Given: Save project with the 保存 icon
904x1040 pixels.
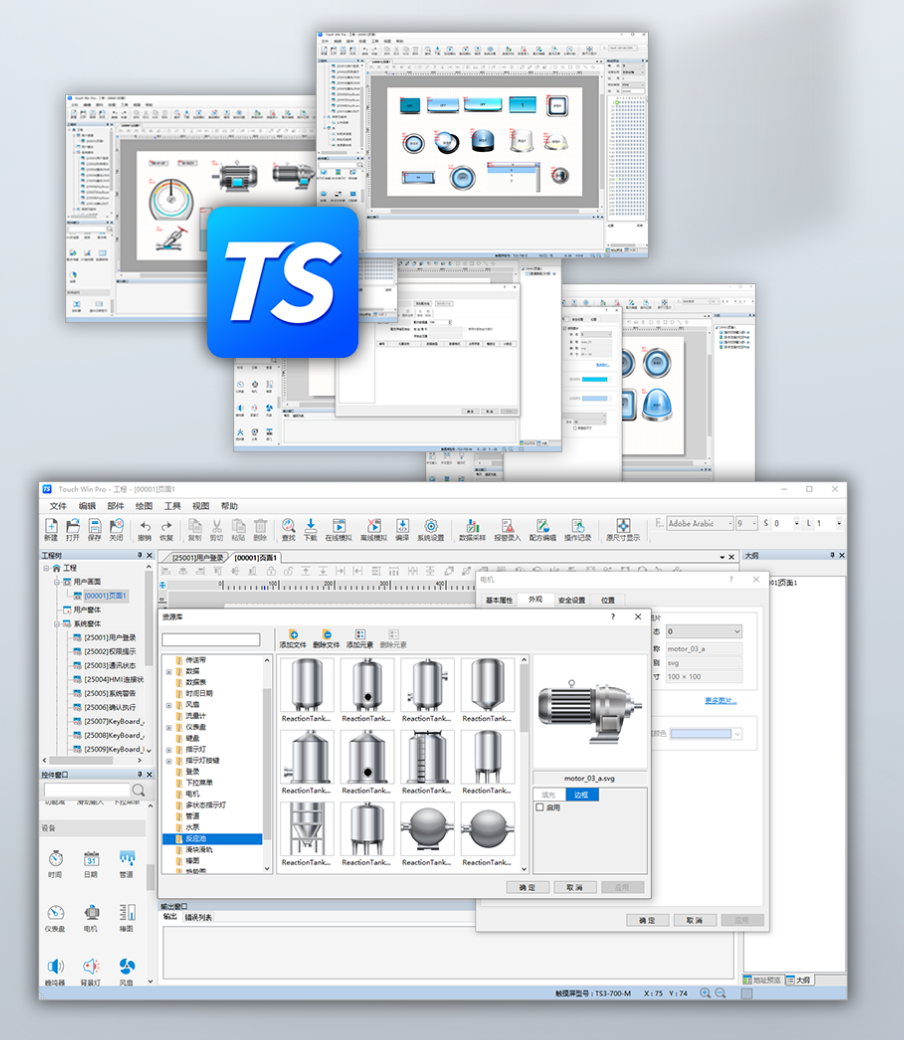Looking at the screenshot, I should [95, 529].
